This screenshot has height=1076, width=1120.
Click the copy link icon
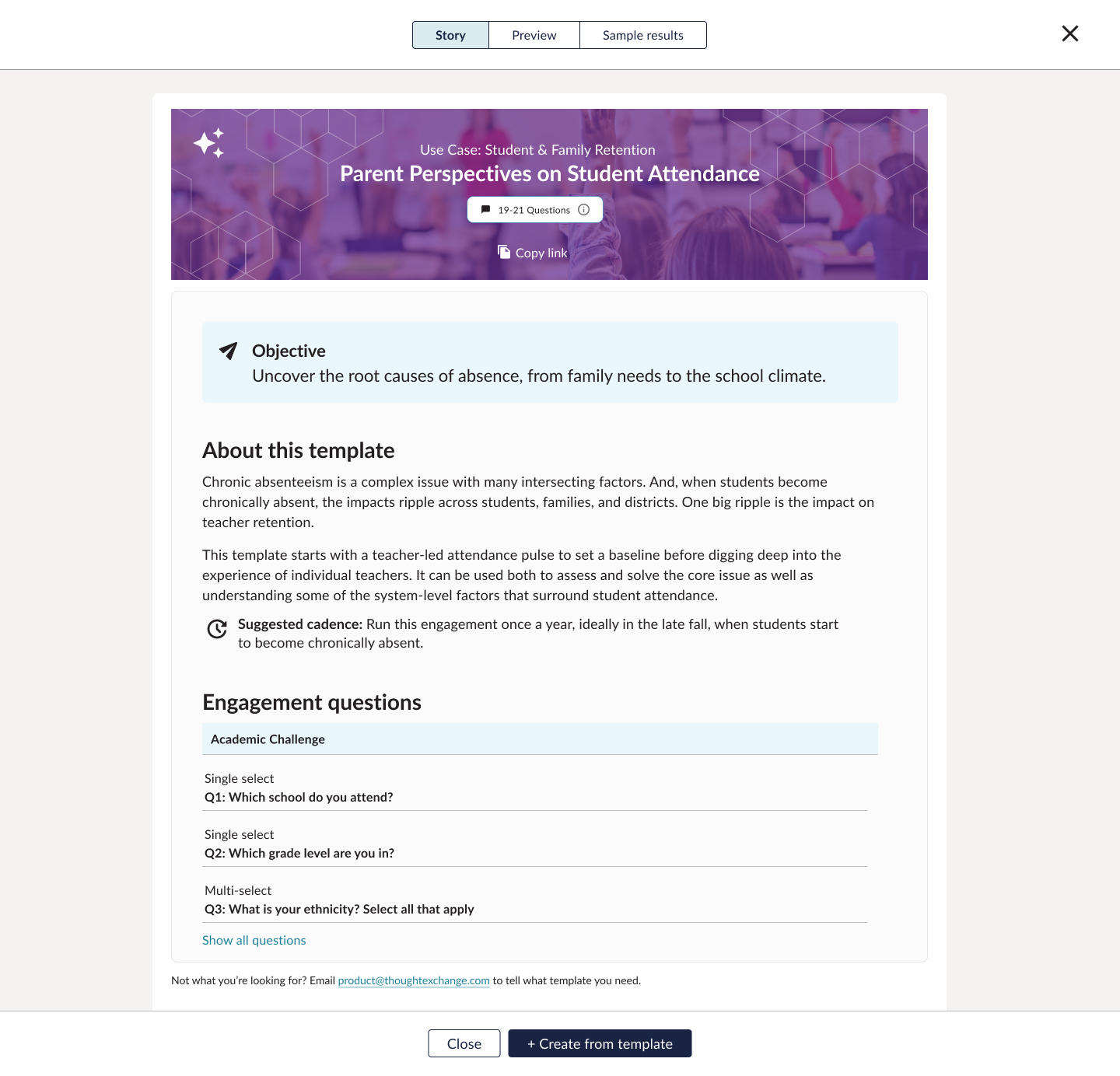[x=504, y=252]
